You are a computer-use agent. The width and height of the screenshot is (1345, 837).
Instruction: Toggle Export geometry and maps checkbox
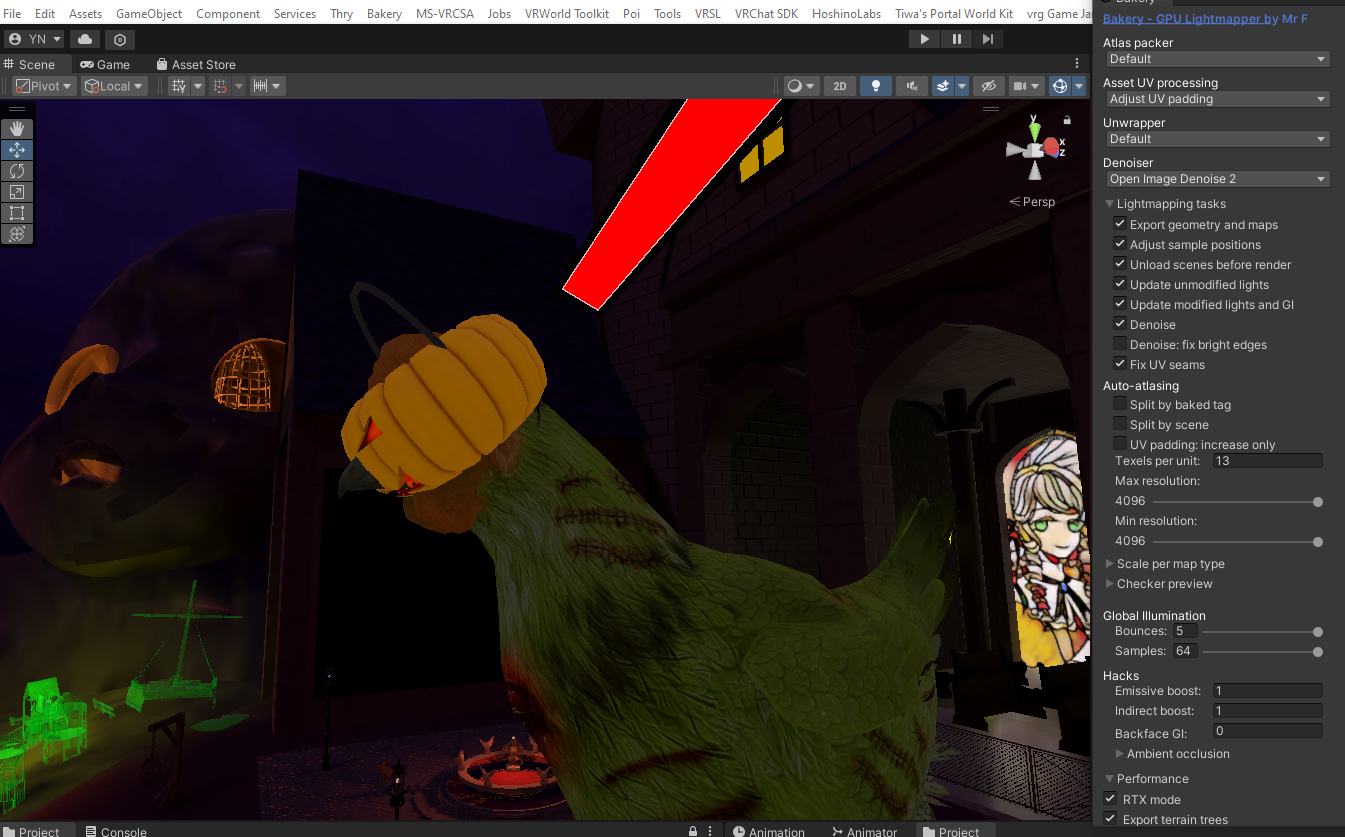click(1120, 224)
